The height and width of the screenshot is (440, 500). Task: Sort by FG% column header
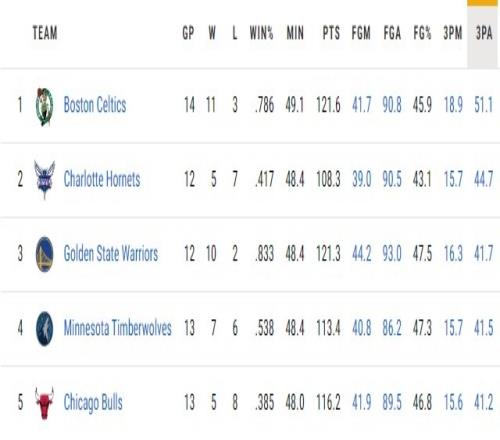[422, 33]
